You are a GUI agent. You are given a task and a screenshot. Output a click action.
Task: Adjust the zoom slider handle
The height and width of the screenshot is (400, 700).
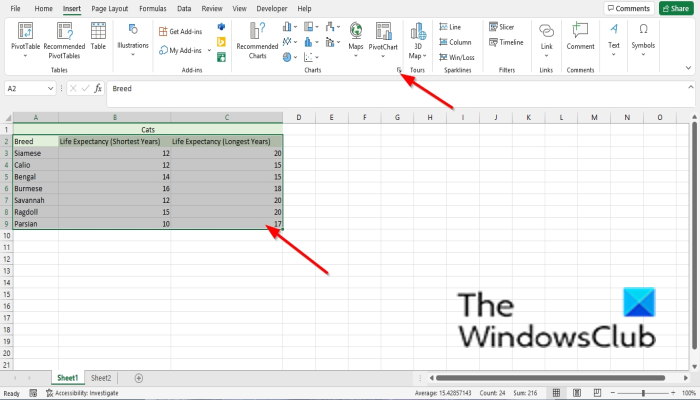(643, 393)
